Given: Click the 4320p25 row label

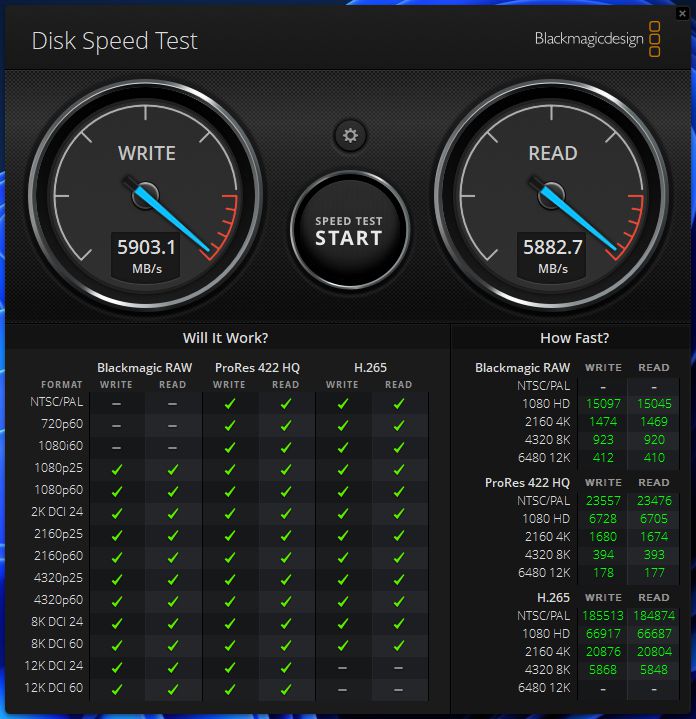Looking at the screenshot, I should click(x=59, y=578).
